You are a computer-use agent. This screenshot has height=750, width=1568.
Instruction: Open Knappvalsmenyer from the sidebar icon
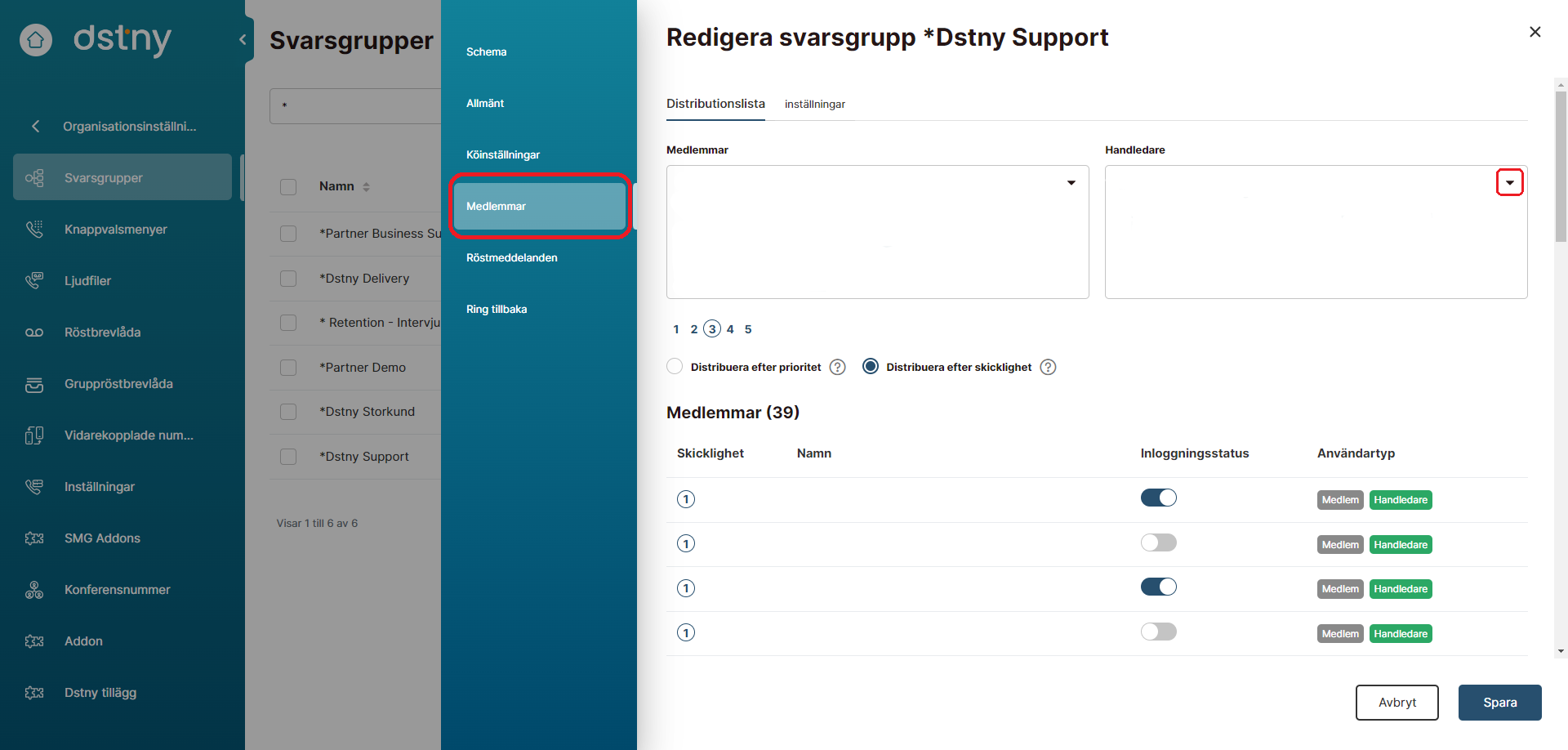coord(34,230)
